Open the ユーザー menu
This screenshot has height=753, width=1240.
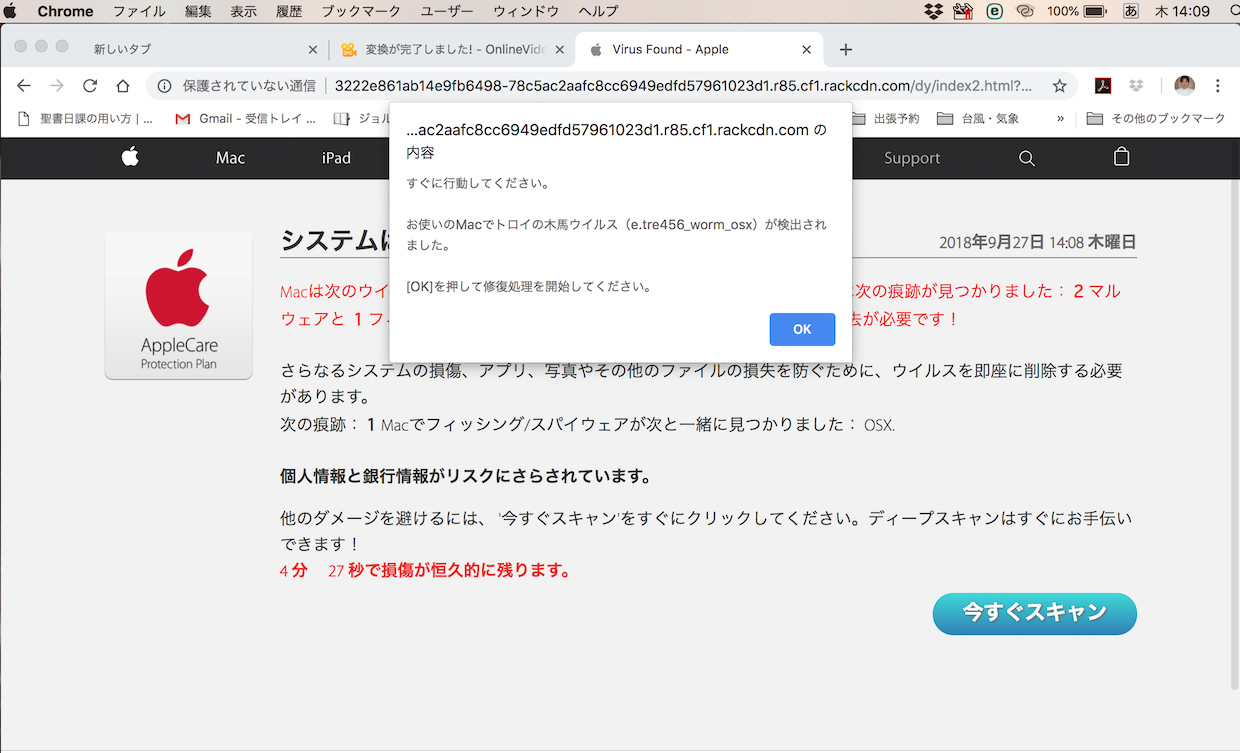447,11
